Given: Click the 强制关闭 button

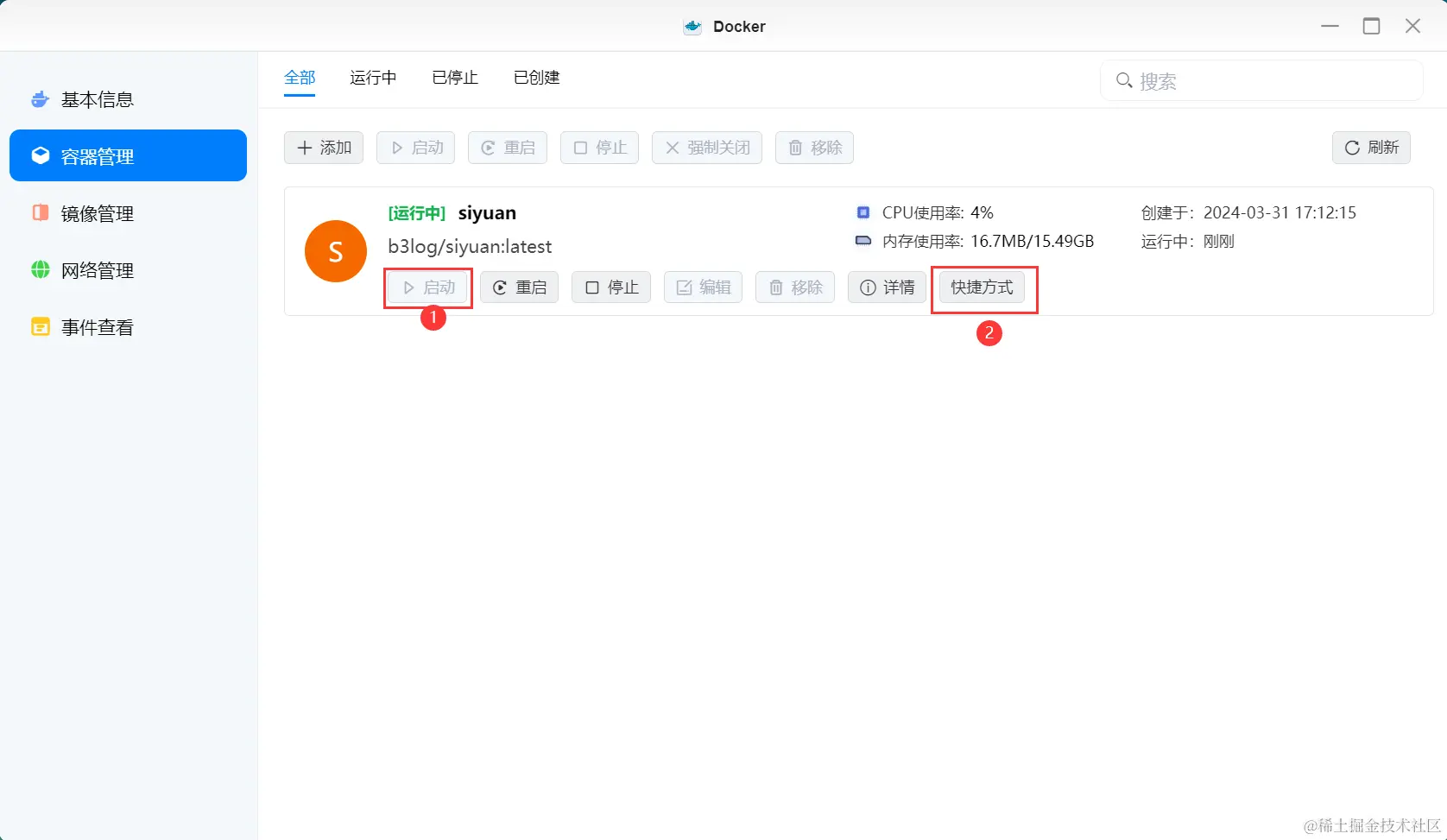Looking at the screenshot, I should pyautogui.click(x=707, y=148).
